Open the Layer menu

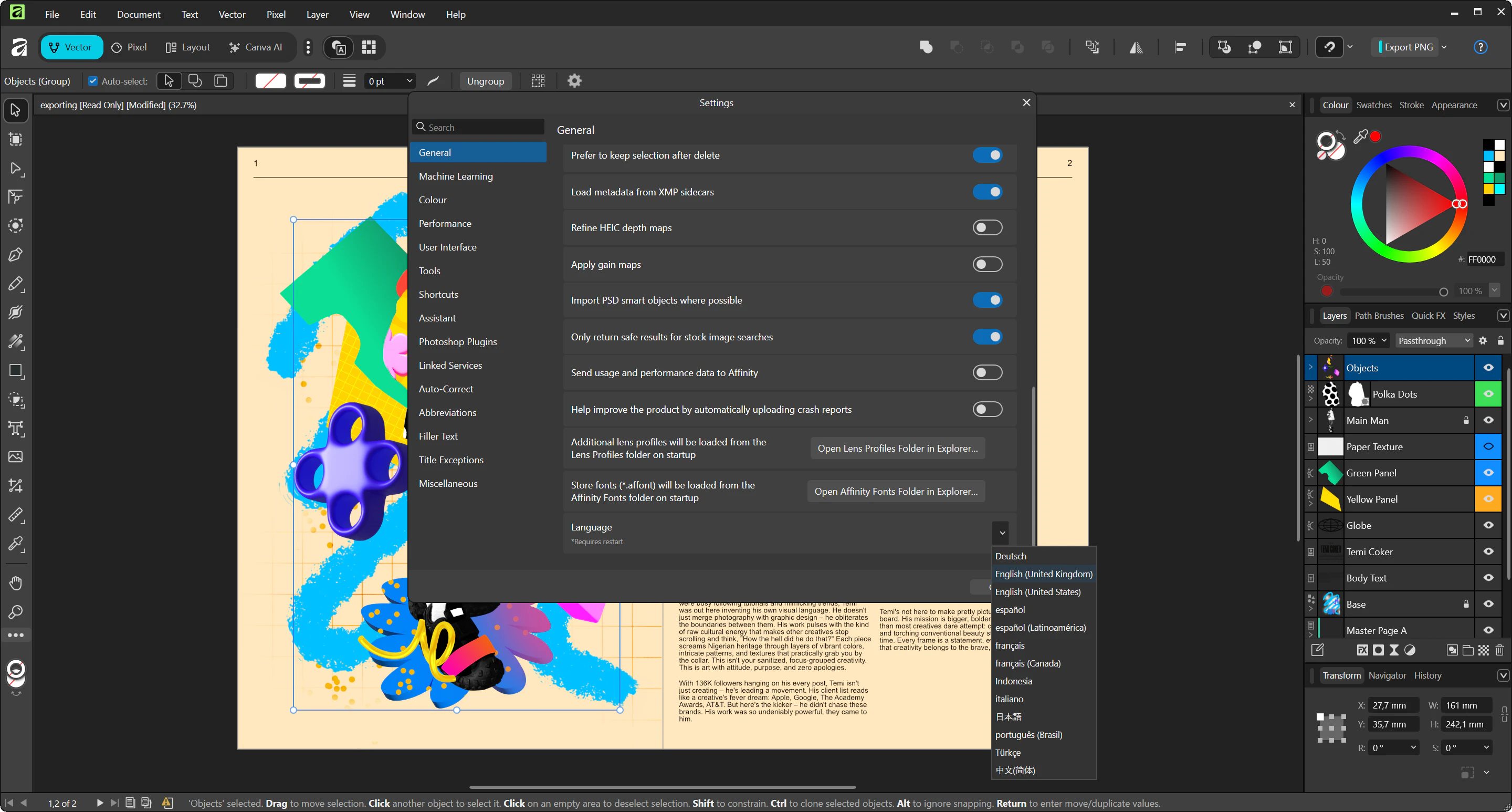pyautogui.click(x=317, y=14)
